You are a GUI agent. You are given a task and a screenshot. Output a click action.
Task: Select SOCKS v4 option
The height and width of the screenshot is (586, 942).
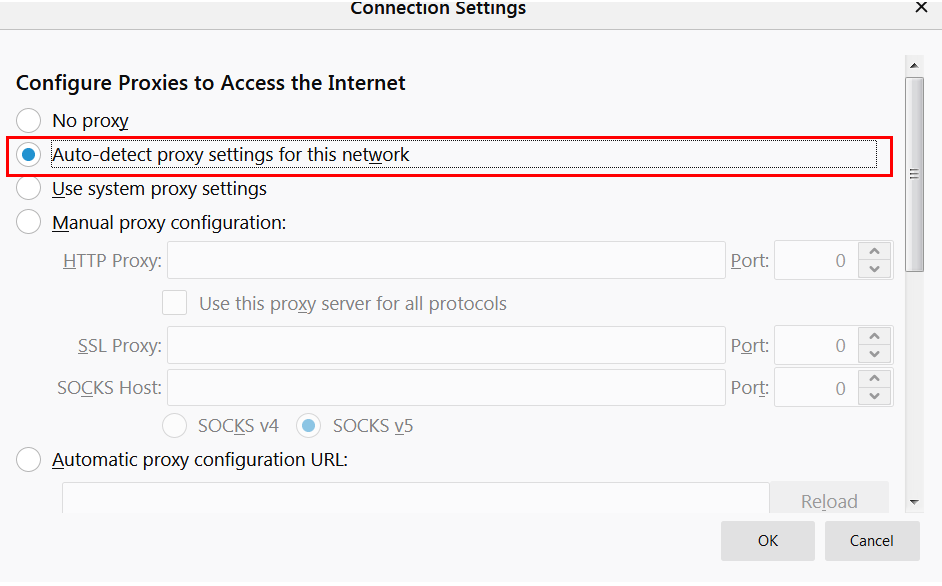[175, 426]
